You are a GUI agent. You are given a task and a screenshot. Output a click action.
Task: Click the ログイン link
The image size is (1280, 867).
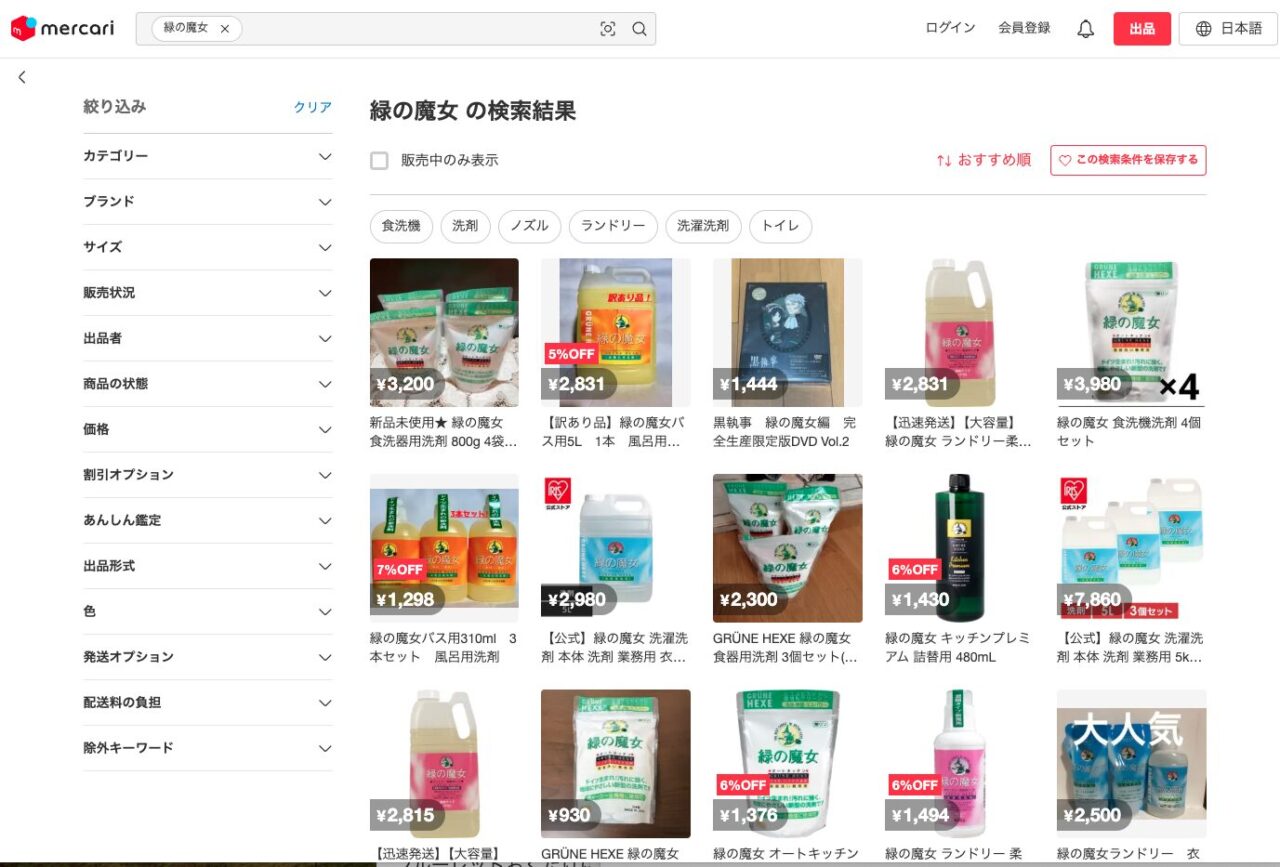coord(950,28)
